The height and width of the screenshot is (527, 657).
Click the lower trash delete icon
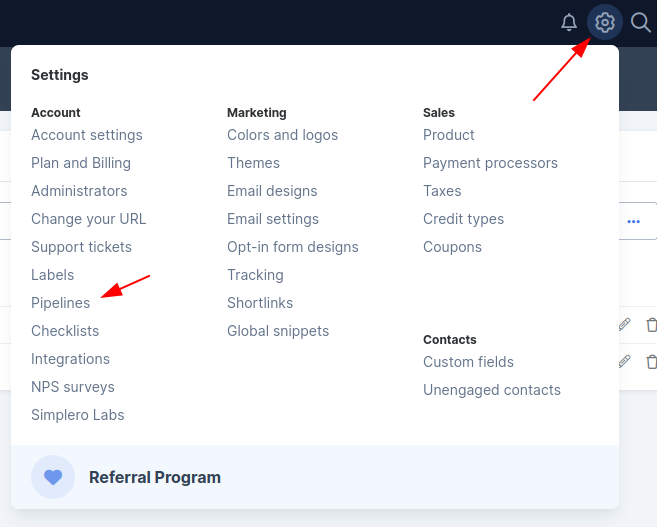pyautogui.click(x=651, y=362)
